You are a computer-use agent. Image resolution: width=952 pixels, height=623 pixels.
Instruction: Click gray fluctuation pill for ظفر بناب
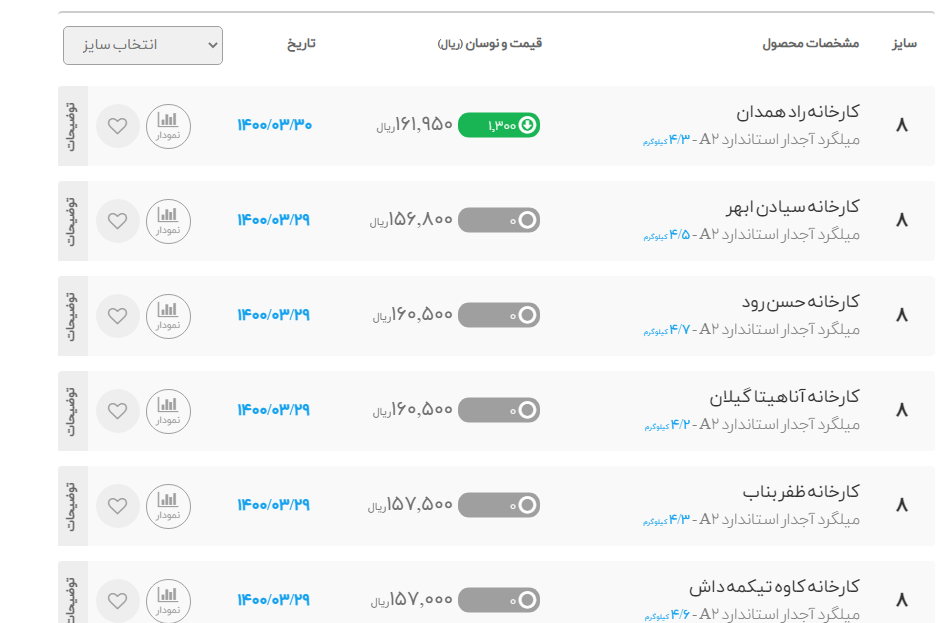tap(499, 506)
